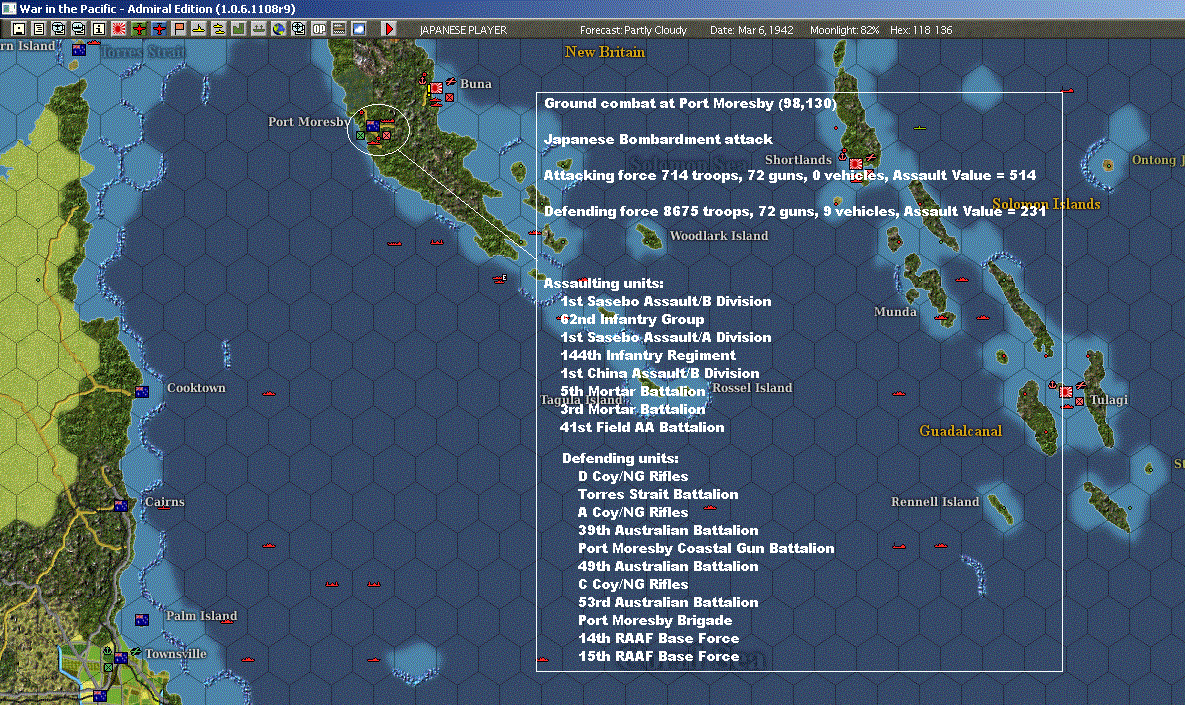Click the green ship silhouette toolbar icon
This screenshot has width=1185, height=705.
259,29
